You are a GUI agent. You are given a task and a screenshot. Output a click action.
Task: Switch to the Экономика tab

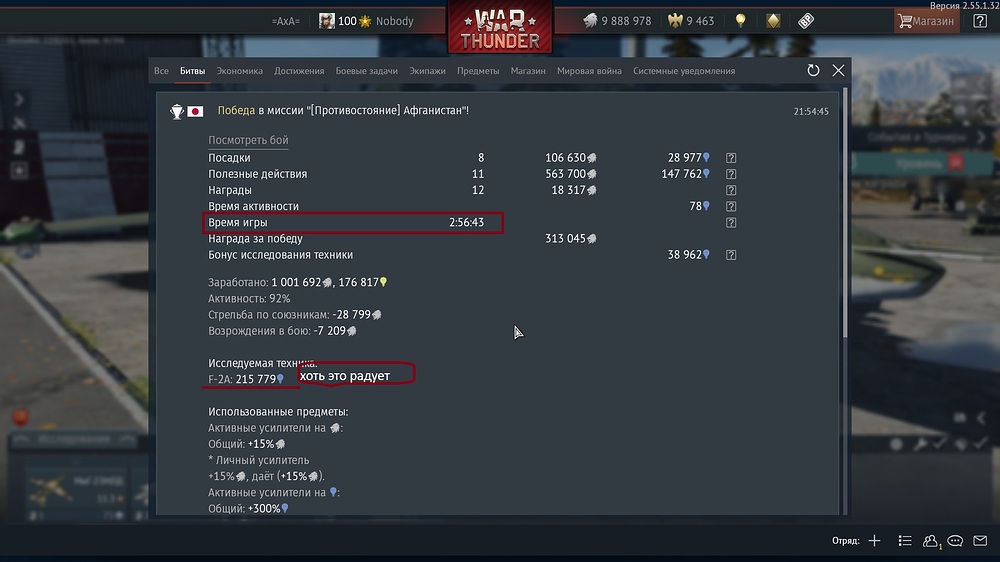pyautogui.click(x=239, y=71)
